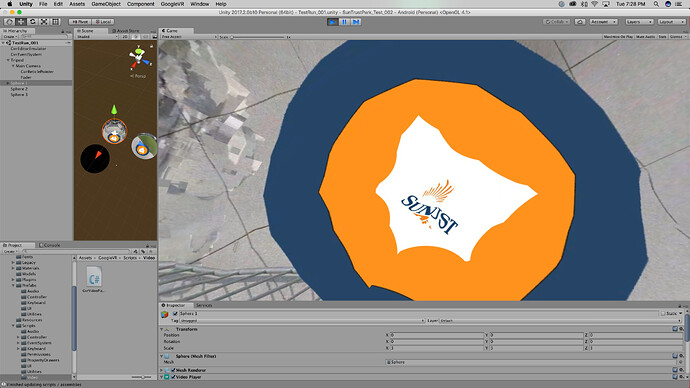690x388 pixels.
Task: Disable the Mesh Renderer component checkbox
Action: (173, 370)
